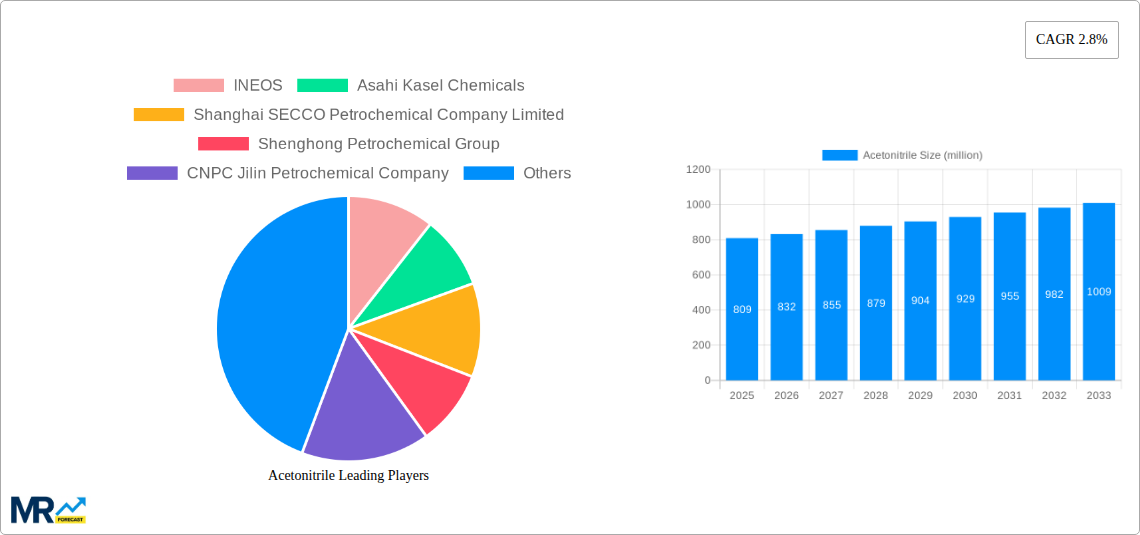Viewport: 1140px width, 535px height.
Task: Click the 2029 bar labeled 904
Action: [x=920, y=300]
